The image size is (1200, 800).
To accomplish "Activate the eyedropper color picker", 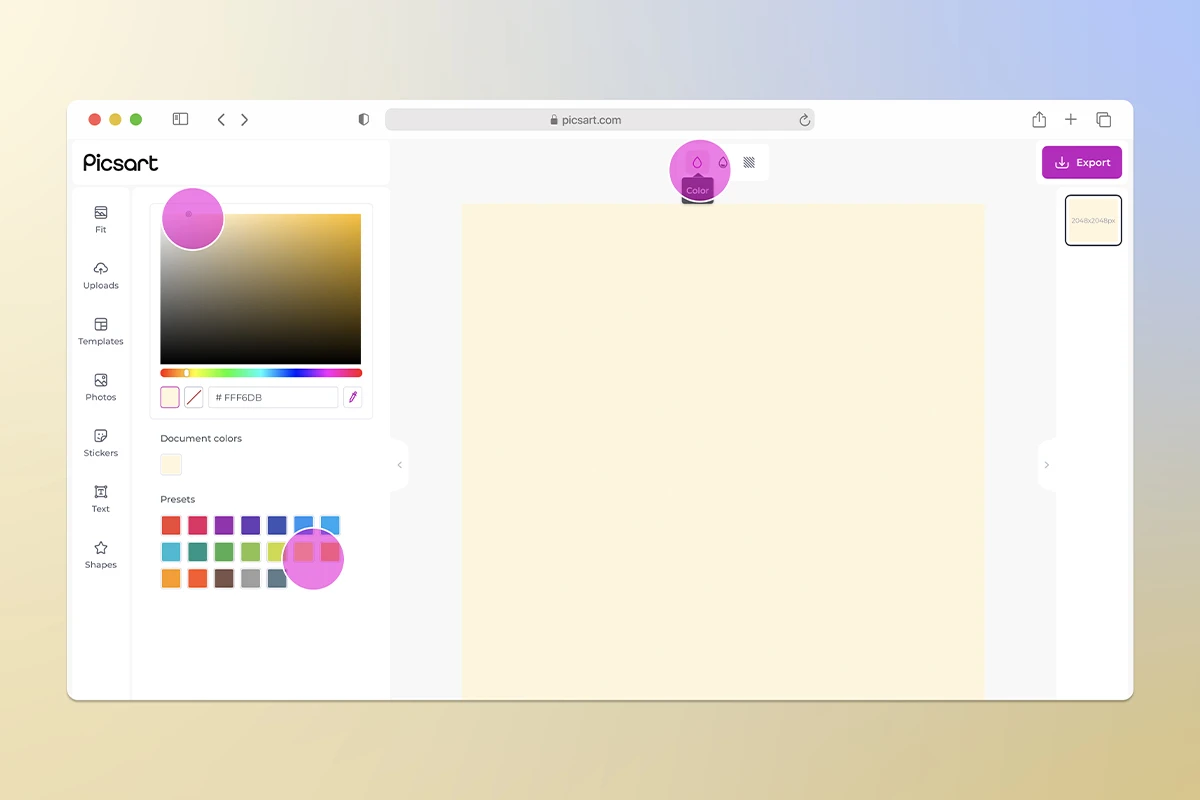I will [352, 397].
